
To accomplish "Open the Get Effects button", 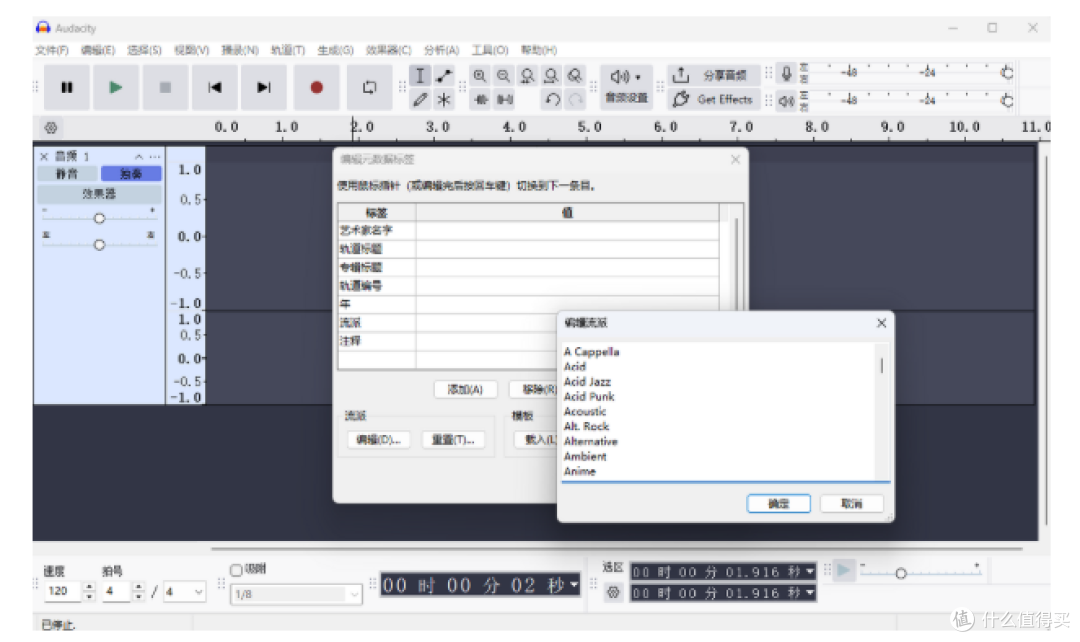I will point(714,99).
